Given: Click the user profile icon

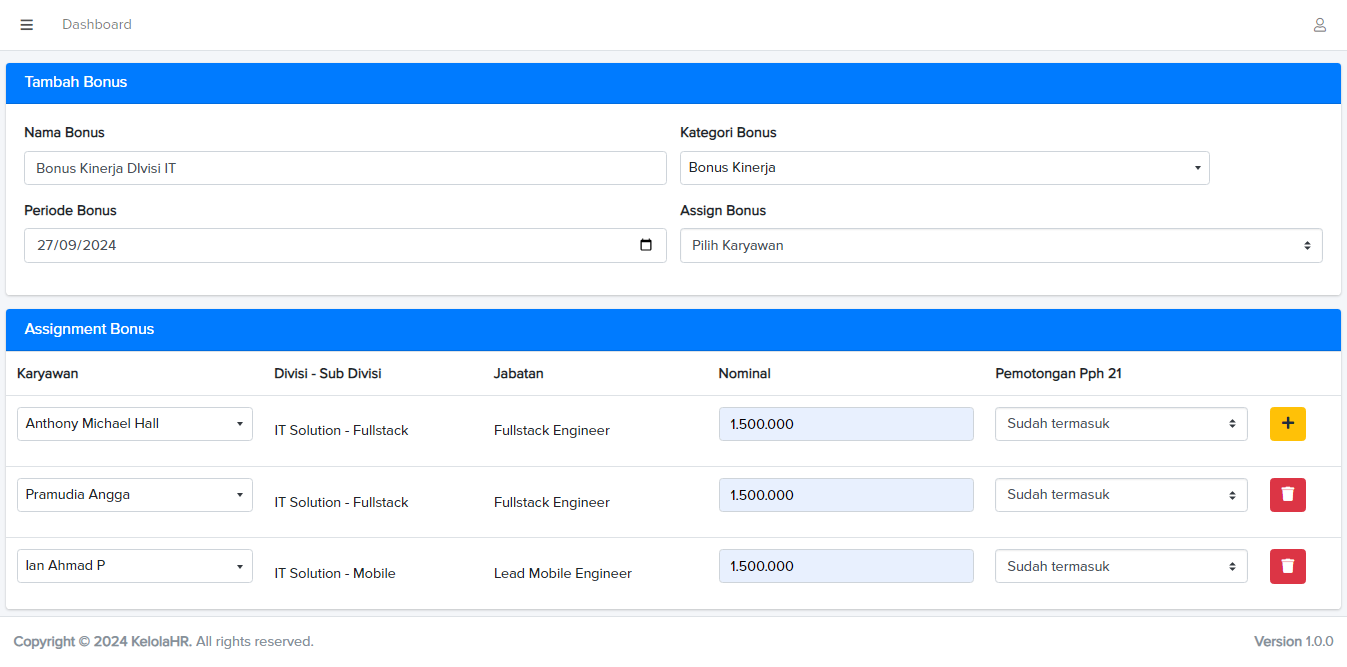Looking at the screenshot, I should tap(1319, 25).
